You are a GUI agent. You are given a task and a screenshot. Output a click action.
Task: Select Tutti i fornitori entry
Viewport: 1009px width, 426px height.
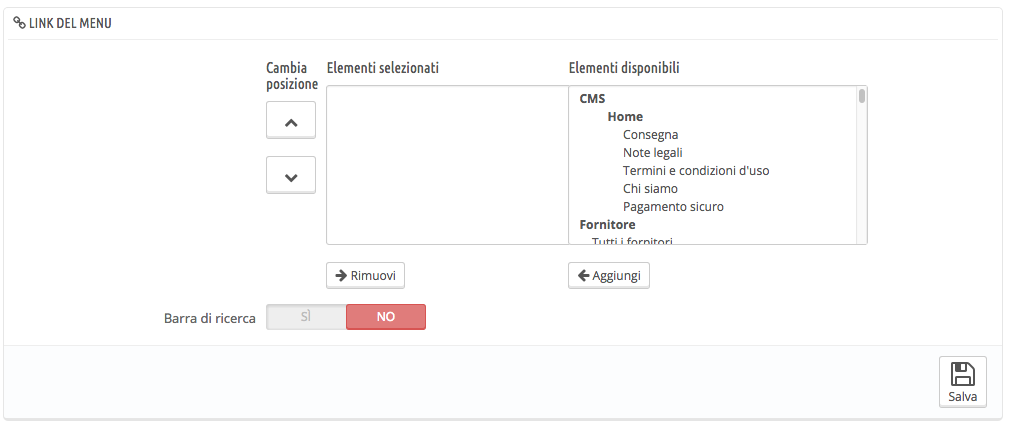coord(626,240)
